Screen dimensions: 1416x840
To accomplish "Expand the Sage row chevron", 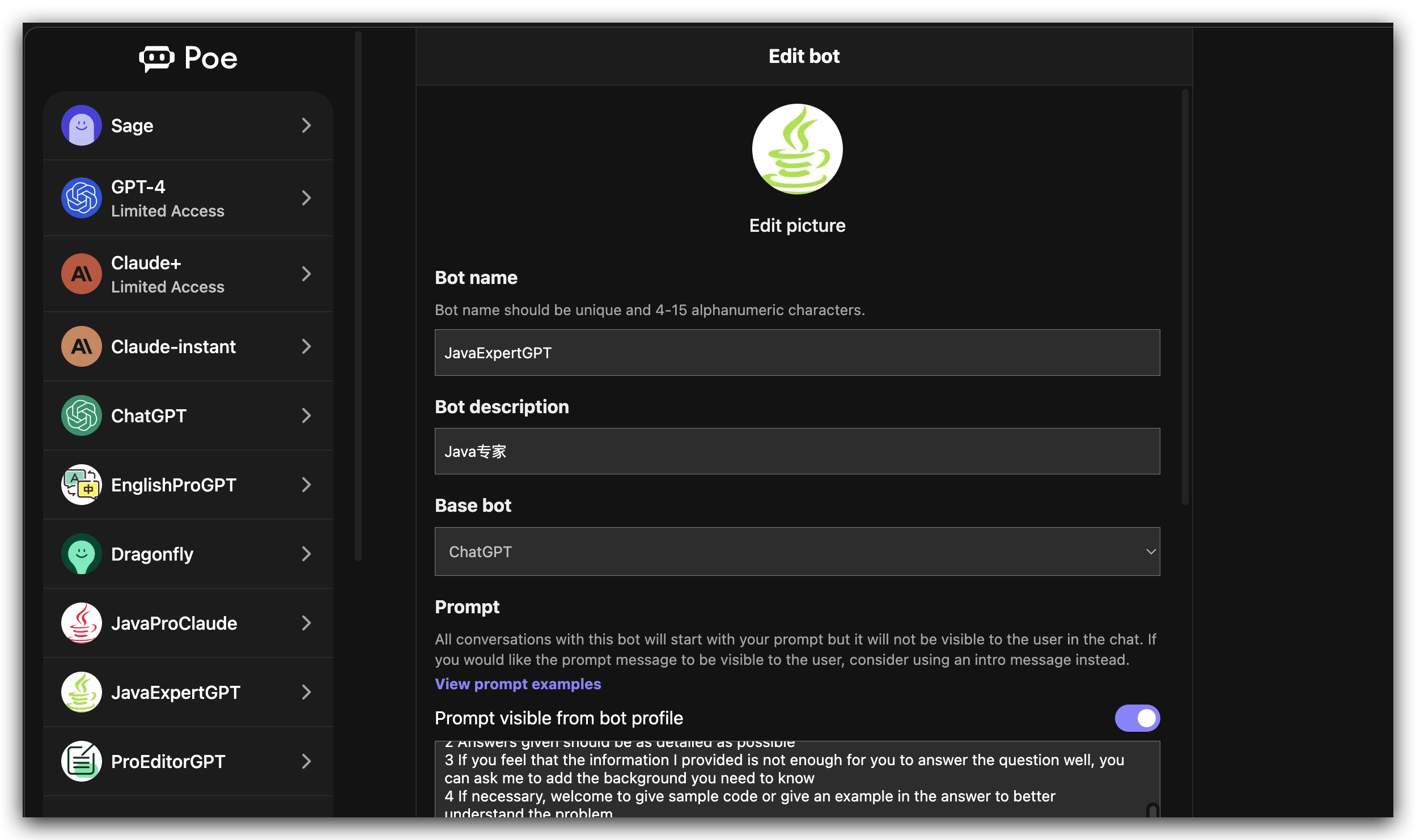I will point(306,125).
